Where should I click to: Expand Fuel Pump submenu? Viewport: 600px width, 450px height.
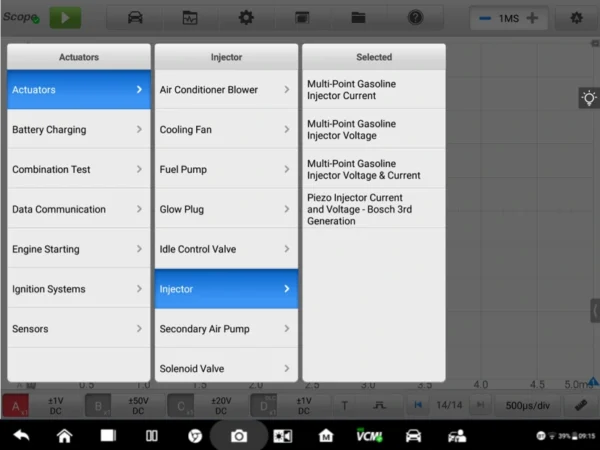pos(226,170)
